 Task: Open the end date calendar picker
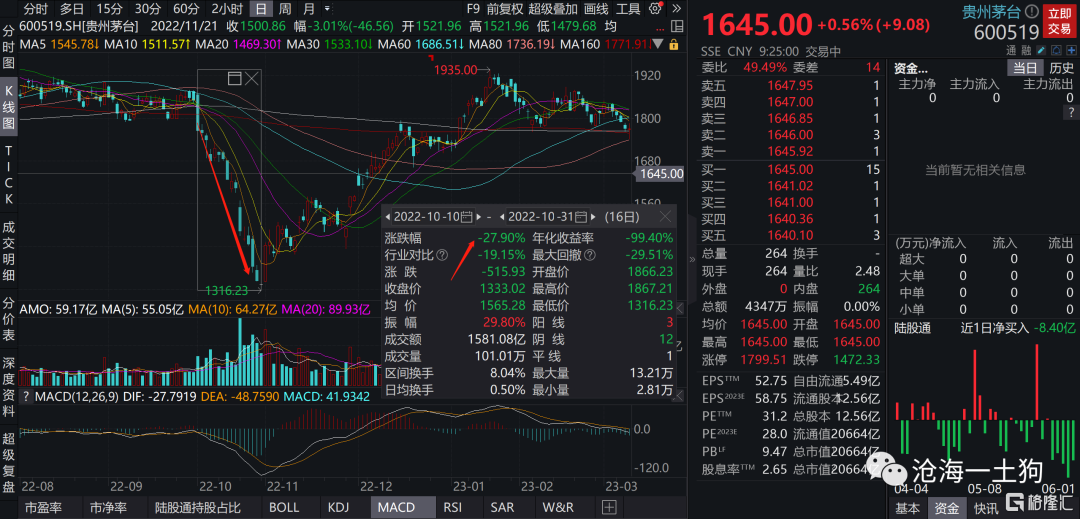pyautogui.click(x=582, y=217)
